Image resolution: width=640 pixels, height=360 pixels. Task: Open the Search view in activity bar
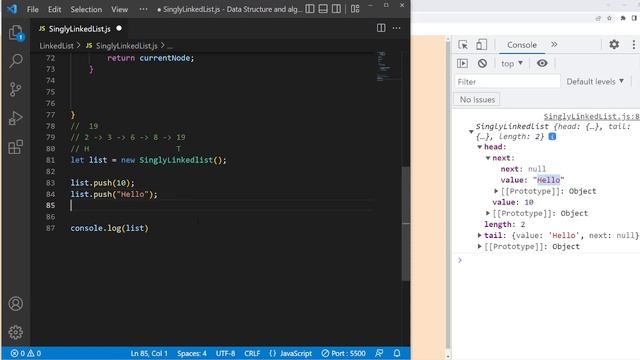tap(16, 61)
